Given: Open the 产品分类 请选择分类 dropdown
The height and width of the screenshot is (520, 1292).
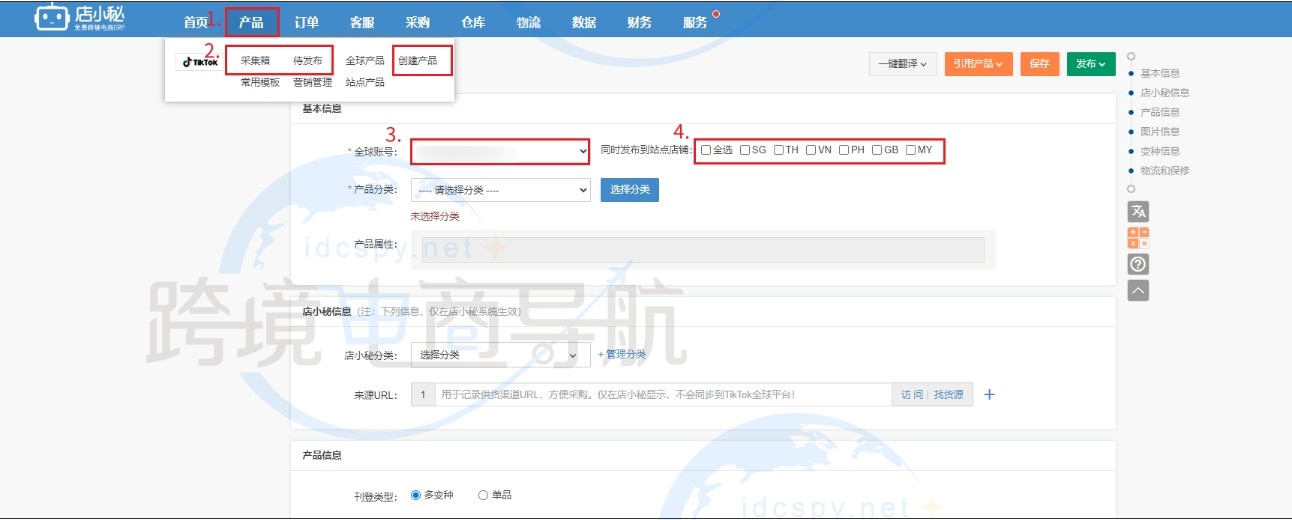Looking at the screenshot, I should [x=500, y=190].
